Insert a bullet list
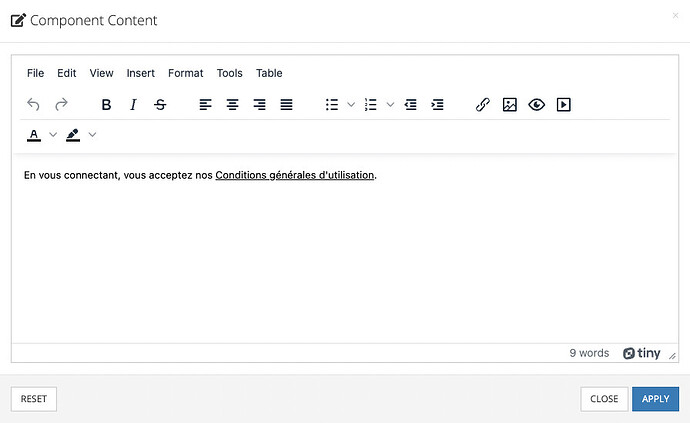This screenshot has width=690, height=423. click(x=332, y=104)
